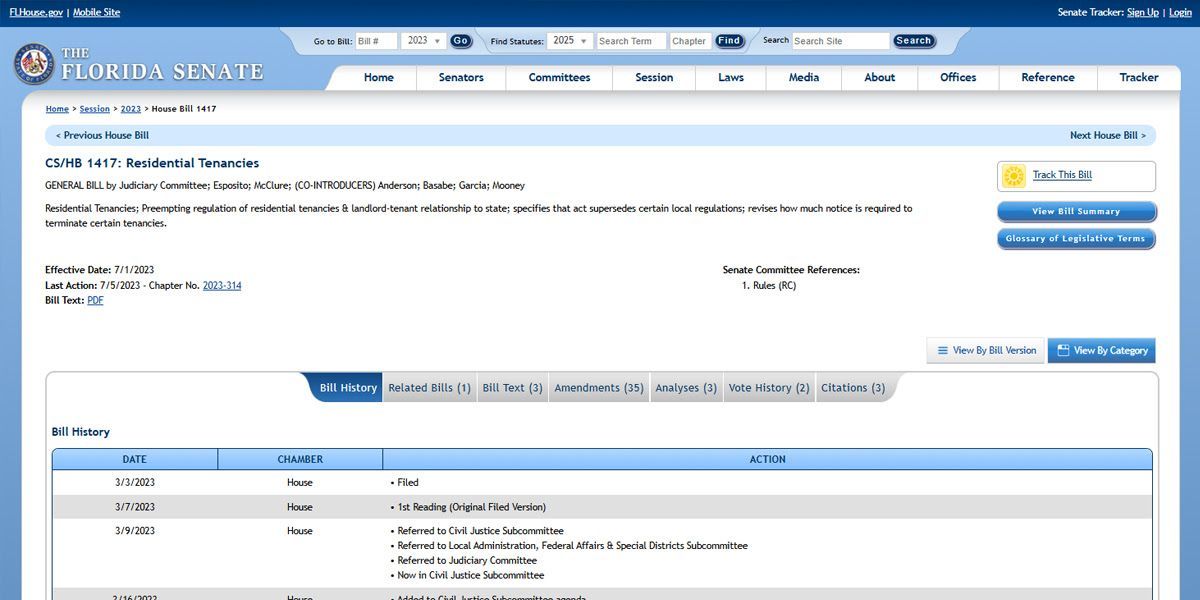Click the Florida Senate seal logo
Viewport: 1200px width, 600px height.
point(34,64)
